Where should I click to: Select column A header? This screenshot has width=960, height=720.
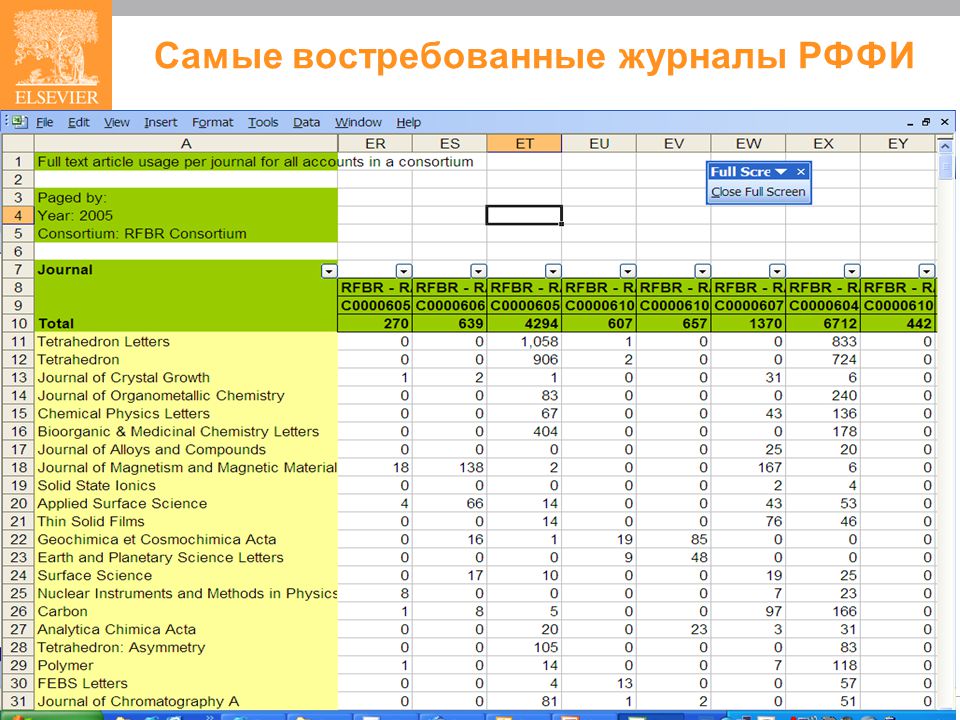click(186, 143)
